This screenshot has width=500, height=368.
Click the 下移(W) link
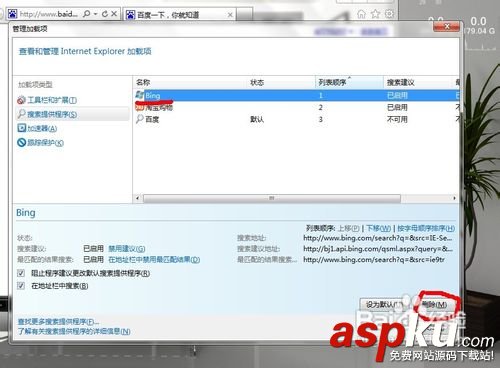(378, 228)
